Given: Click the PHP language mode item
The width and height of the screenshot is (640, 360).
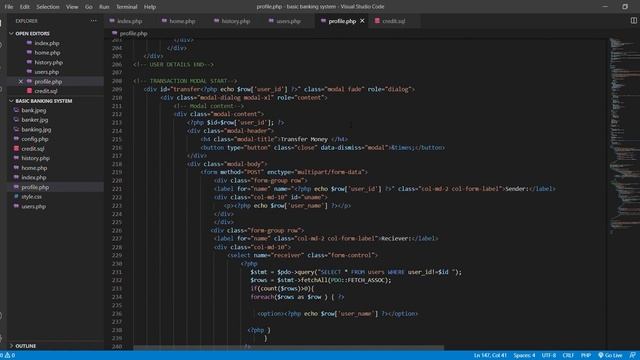Looking at the screenshot, I should click(586, 355).
